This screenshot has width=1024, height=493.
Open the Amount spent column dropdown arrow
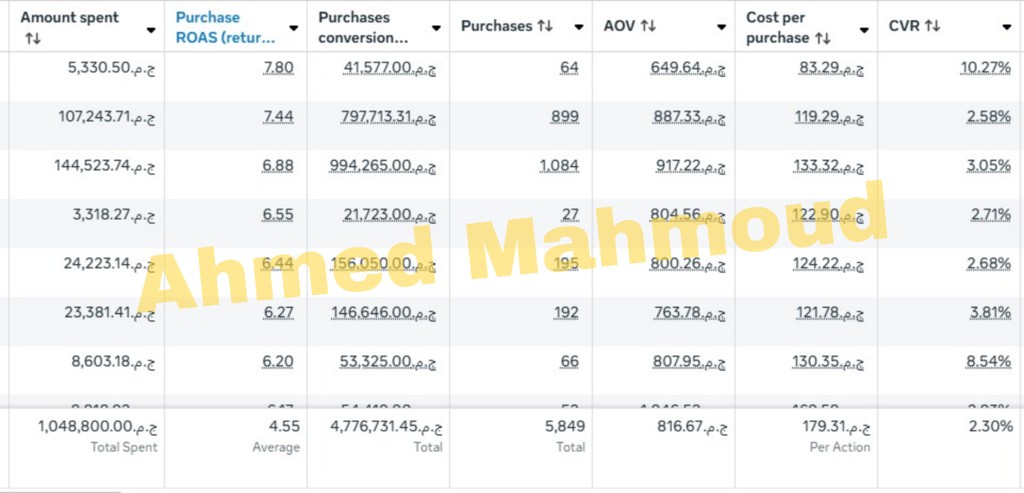pos(151,29)
